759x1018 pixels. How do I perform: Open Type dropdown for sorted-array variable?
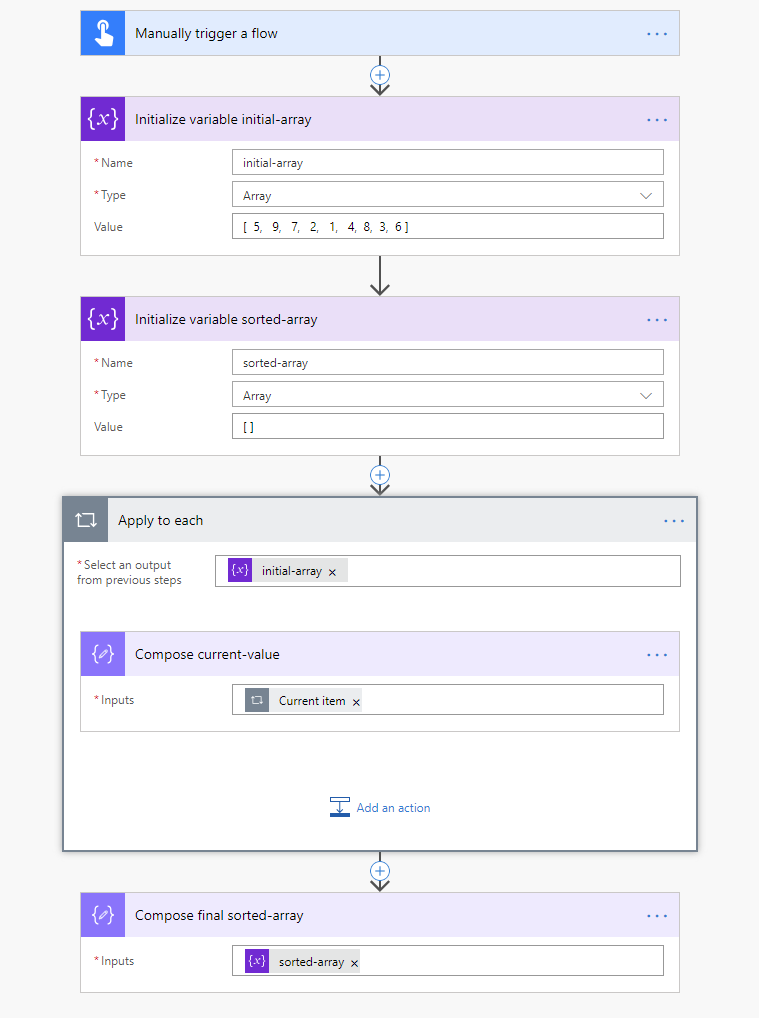click(x=646, y=395)
